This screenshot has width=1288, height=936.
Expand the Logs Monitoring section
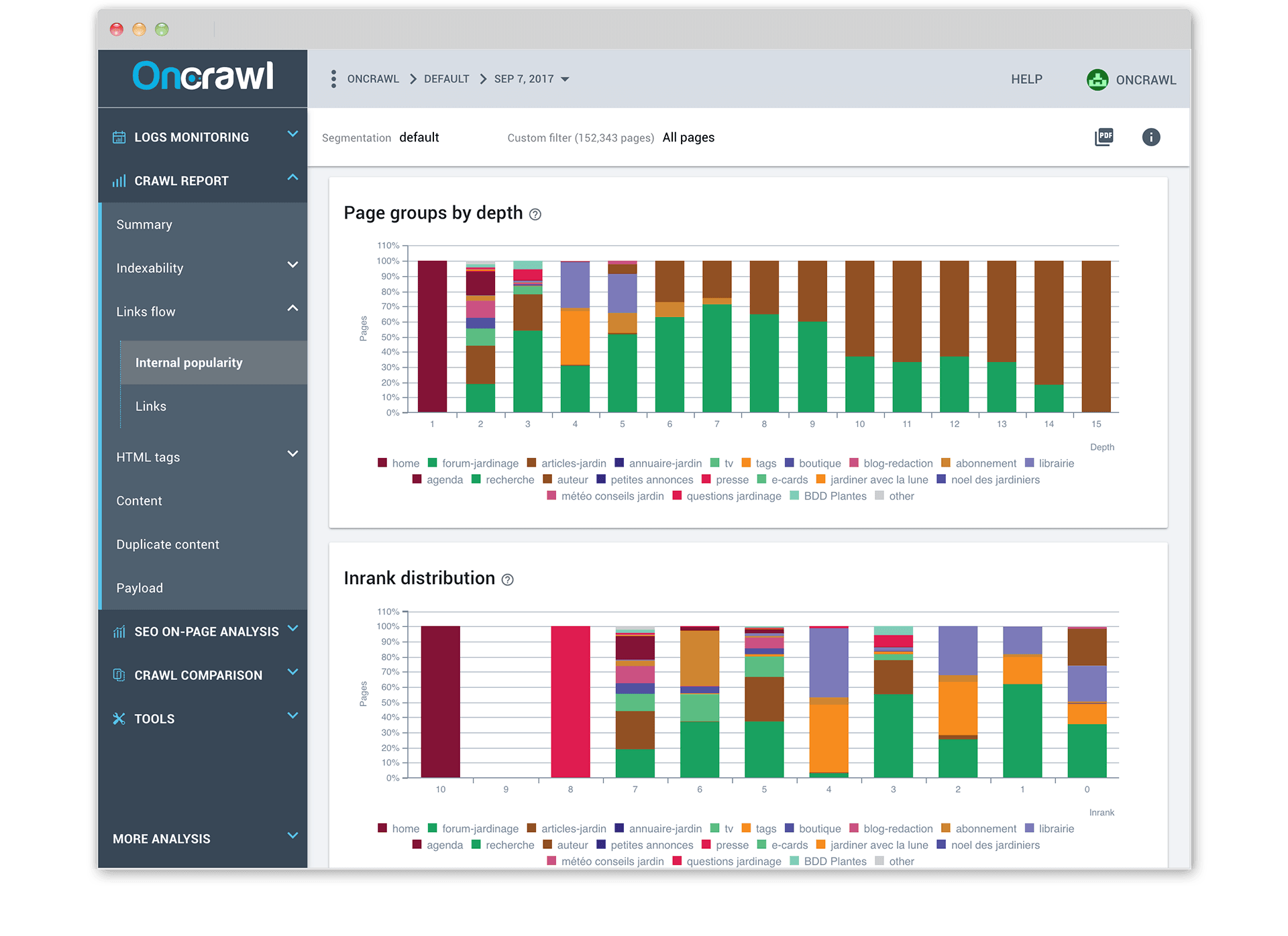pyautogui.click(x=292, y=134)
